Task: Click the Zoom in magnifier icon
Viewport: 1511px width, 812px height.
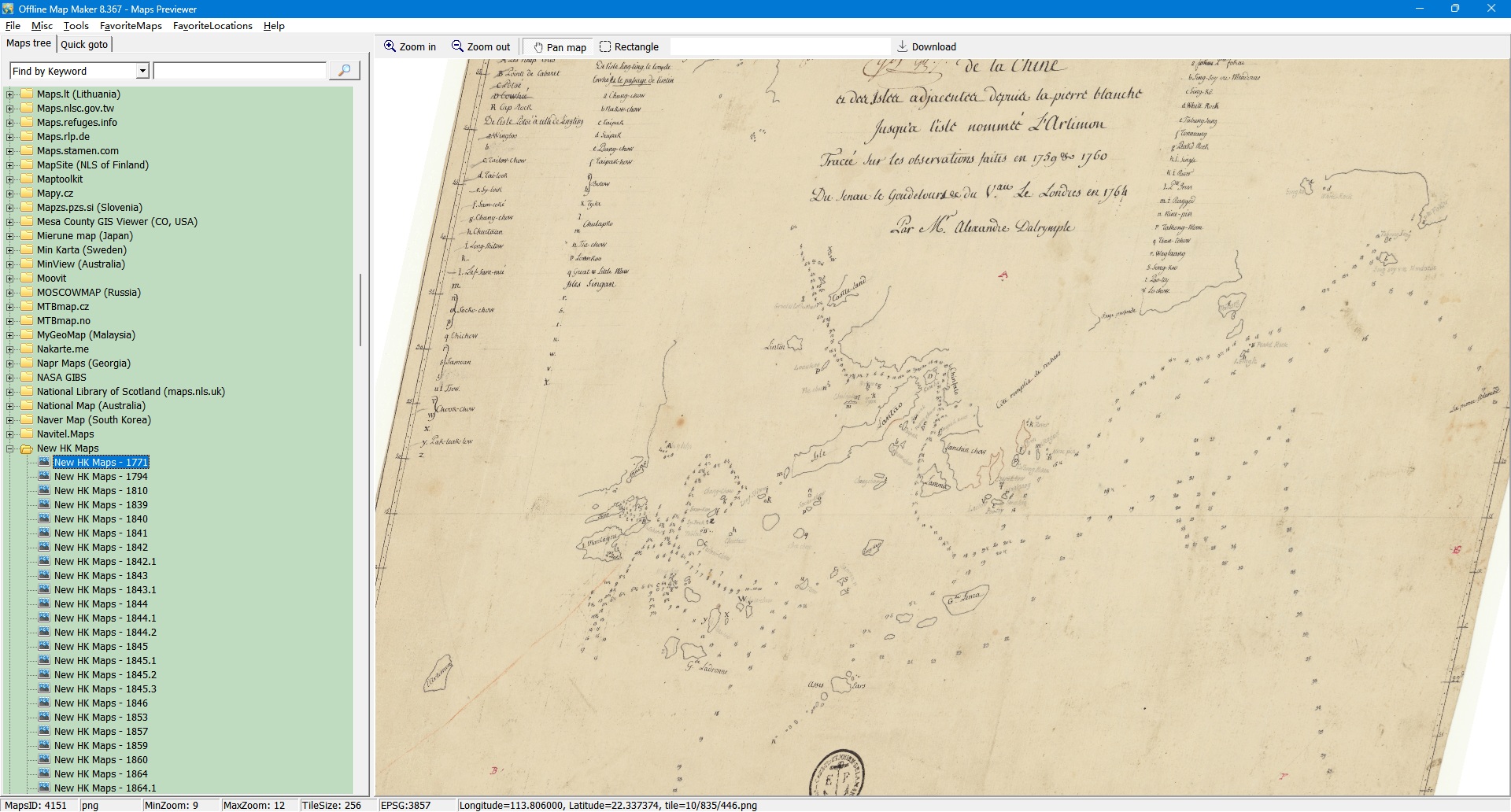Action: click(390, 46)
